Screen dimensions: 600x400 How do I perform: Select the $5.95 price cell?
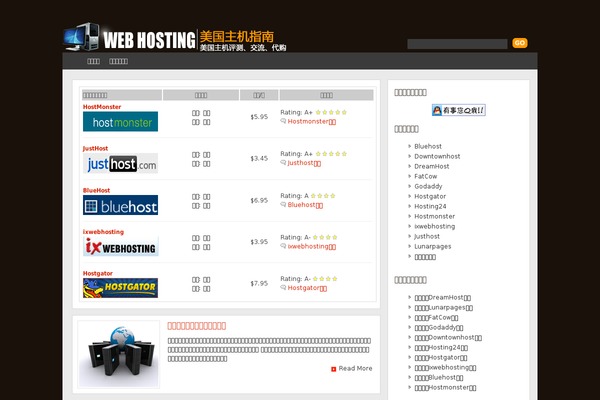tap(259, 117)
